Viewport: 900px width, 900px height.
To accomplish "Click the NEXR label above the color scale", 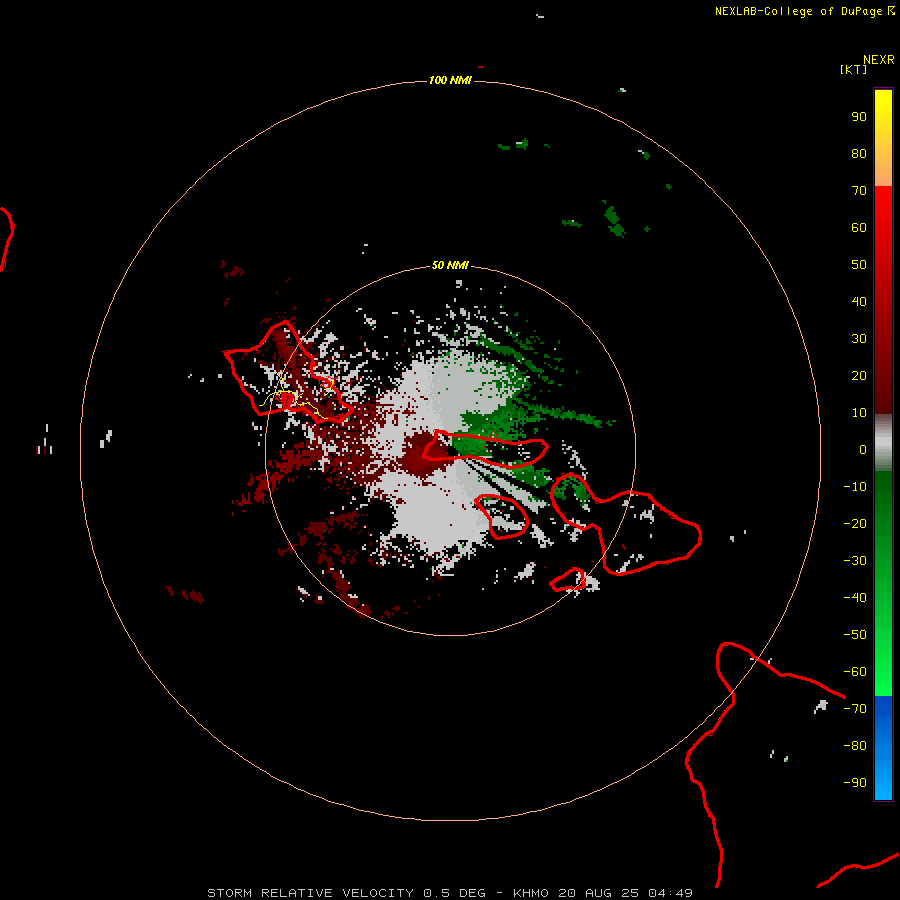I will tap(879, 59).
